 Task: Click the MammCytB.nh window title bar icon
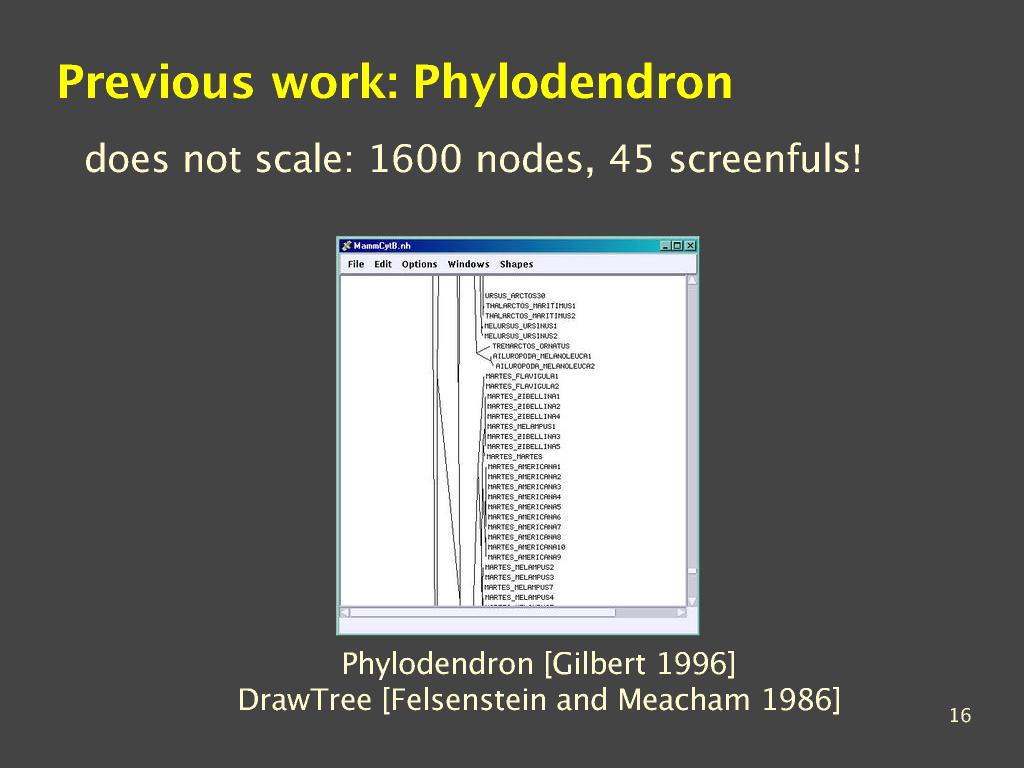(346, 246)
